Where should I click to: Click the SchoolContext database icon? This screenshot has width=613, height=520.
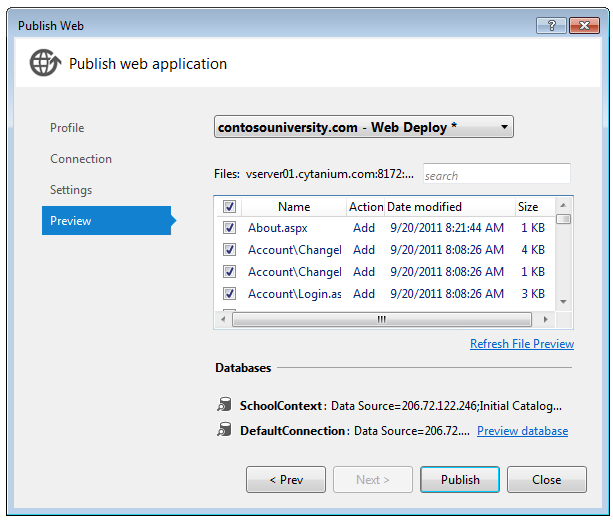(x=224, y=405)
